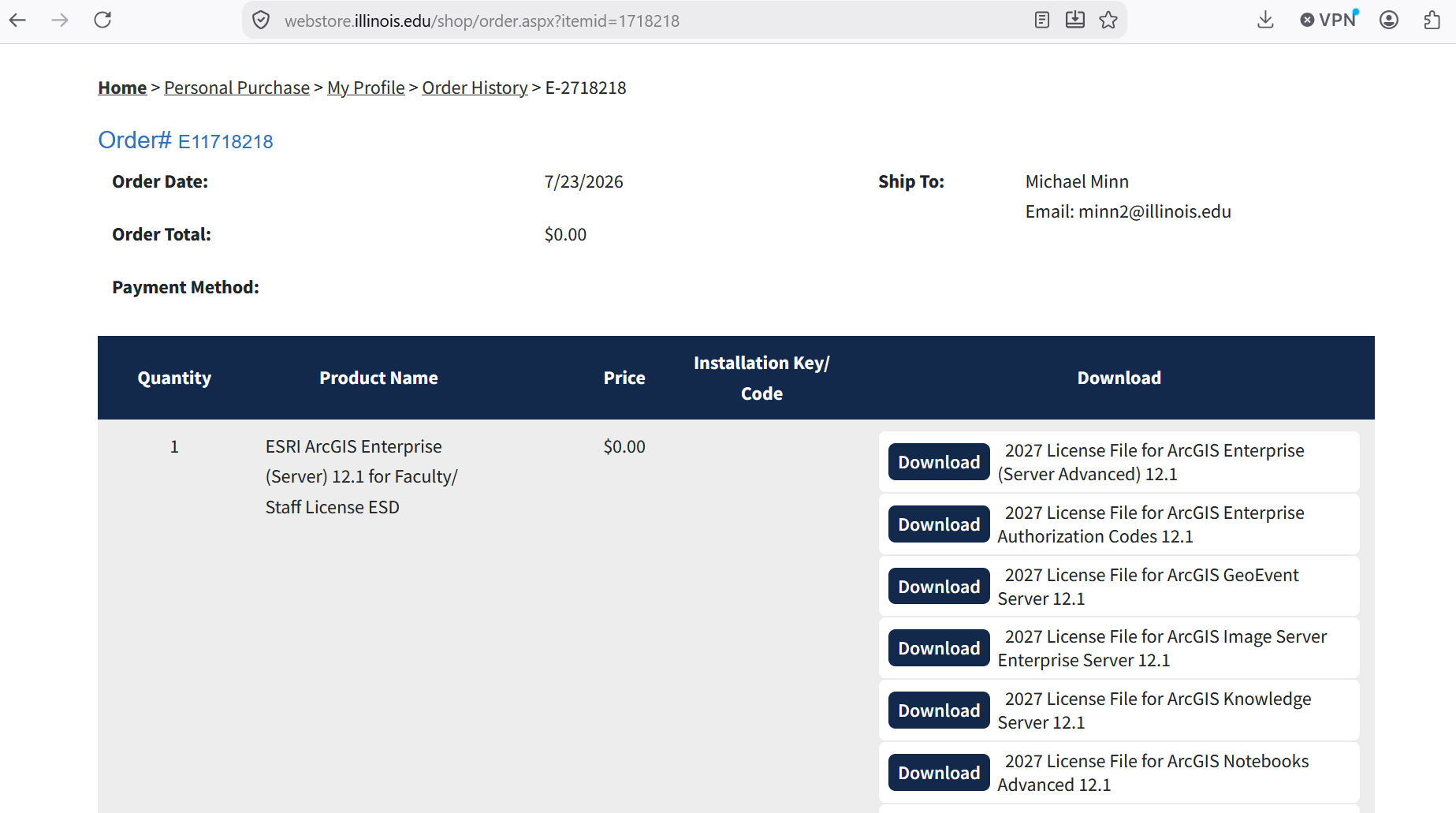This screenshot has height=813, width=1456.
Task: Click the Download column header
Action: (1119, 379)
